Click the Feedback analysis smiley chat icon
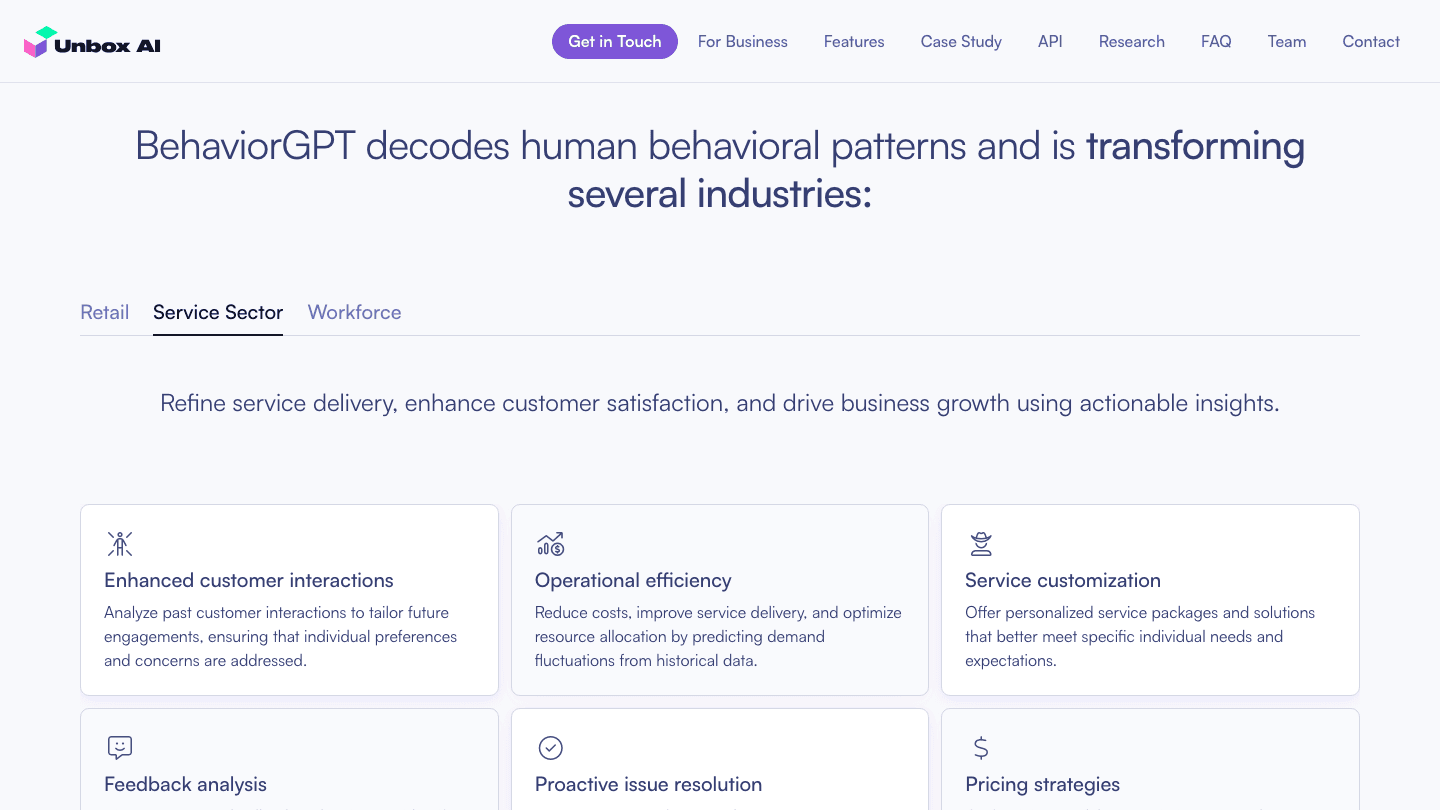 [120, 748]
